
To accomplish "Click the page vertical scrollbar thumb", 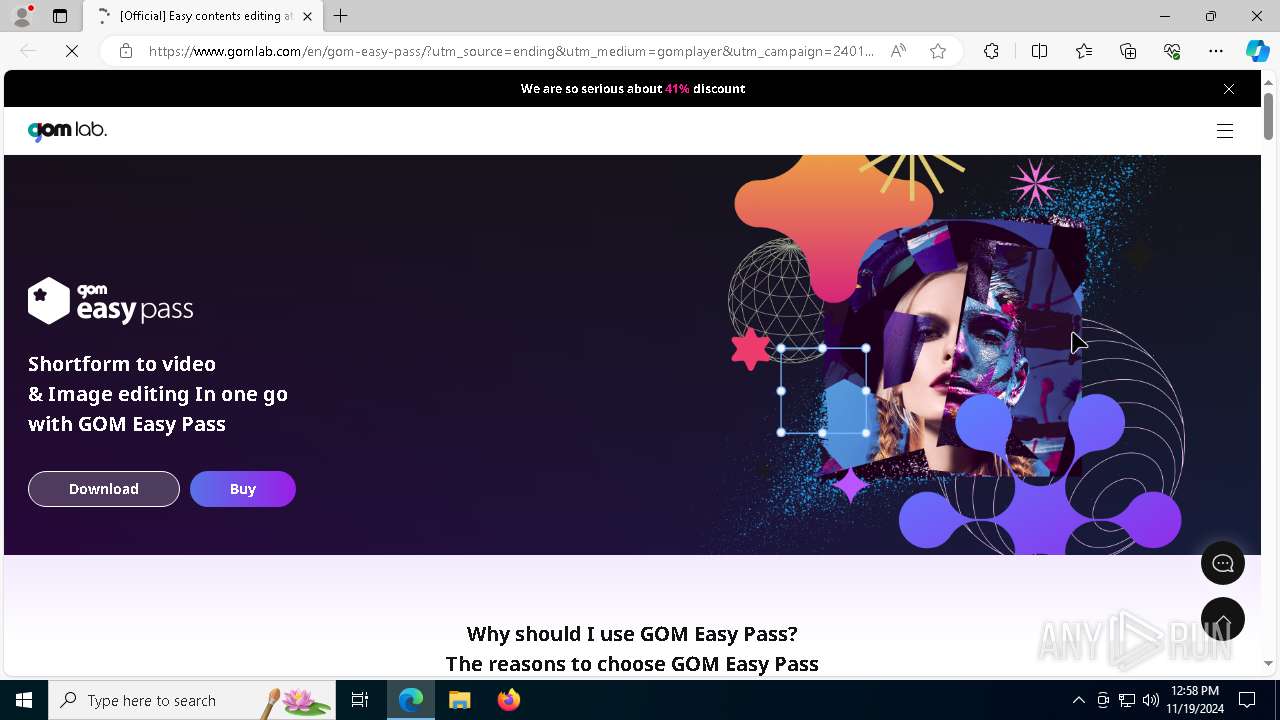I will [x=1268, y=116].
